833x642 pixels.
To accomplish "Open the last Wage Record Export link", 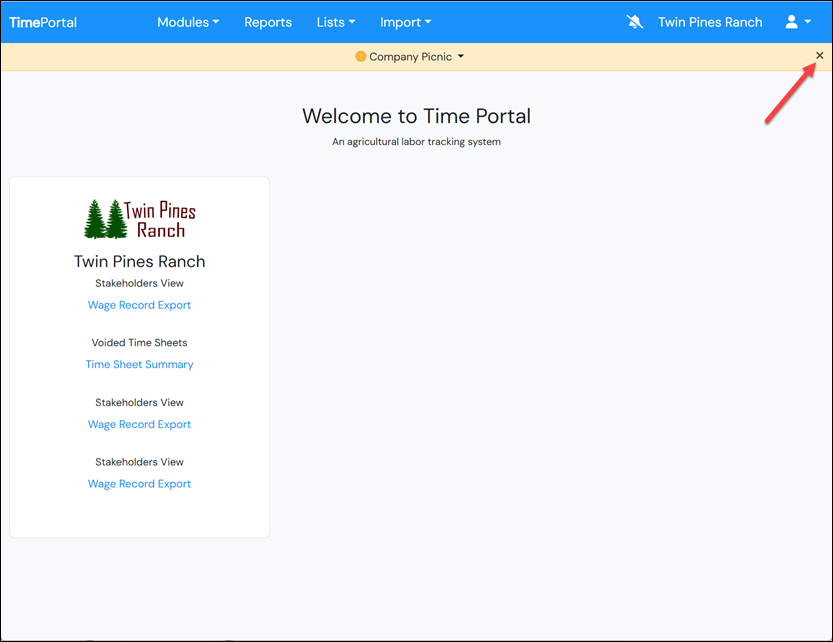I will point(139,484).
